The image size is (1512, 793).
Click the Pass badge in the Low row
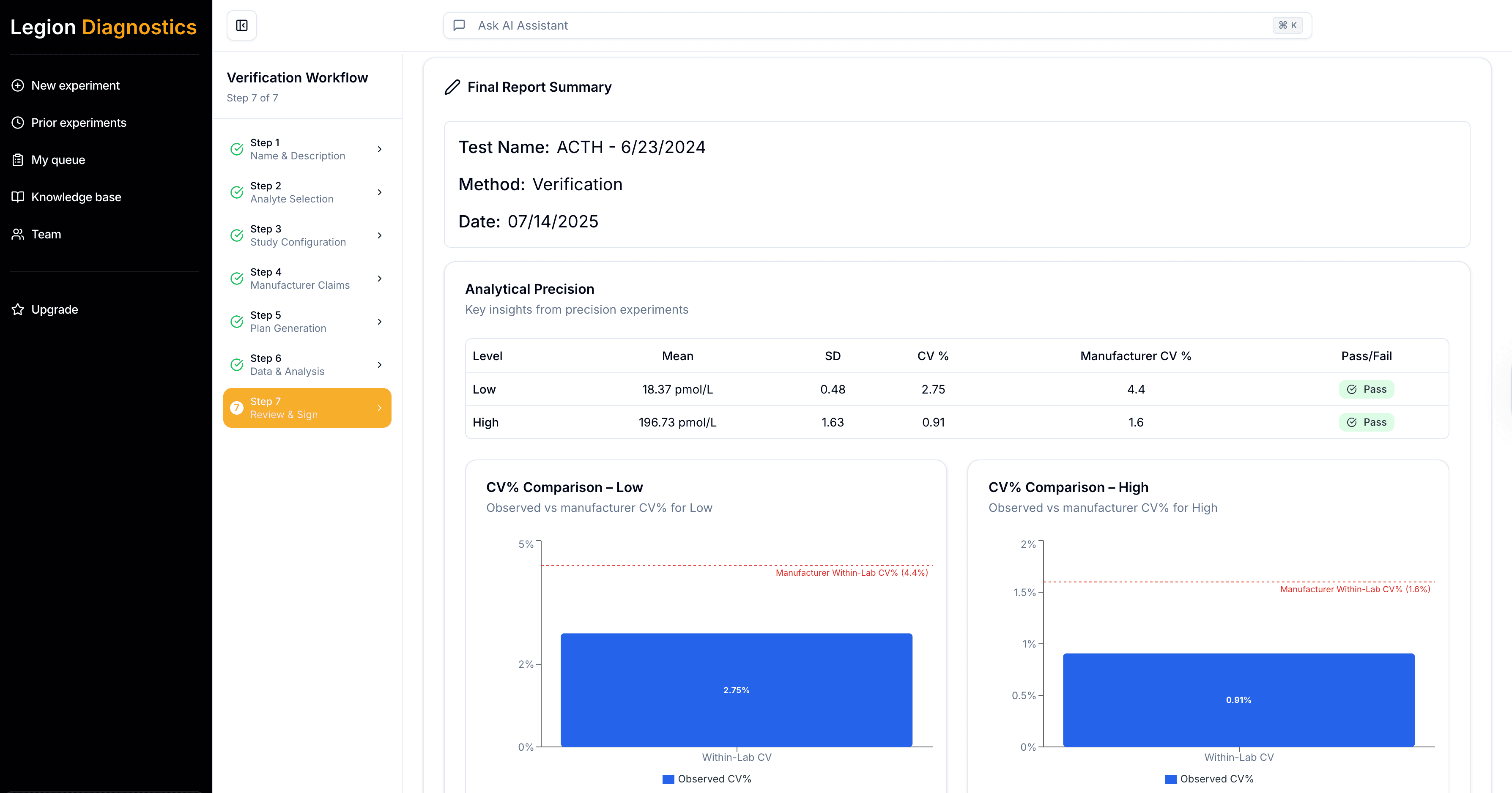click(1367, 389)
